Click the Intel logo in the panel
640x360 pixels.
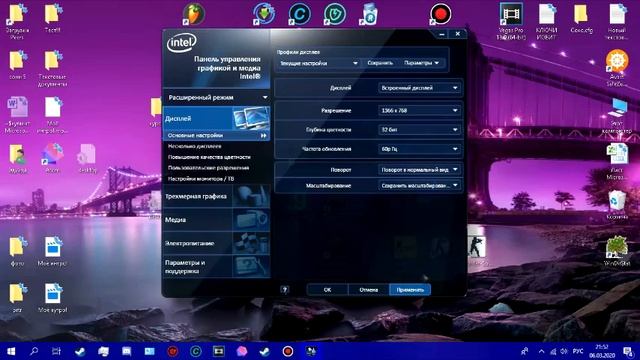[182, 42]
